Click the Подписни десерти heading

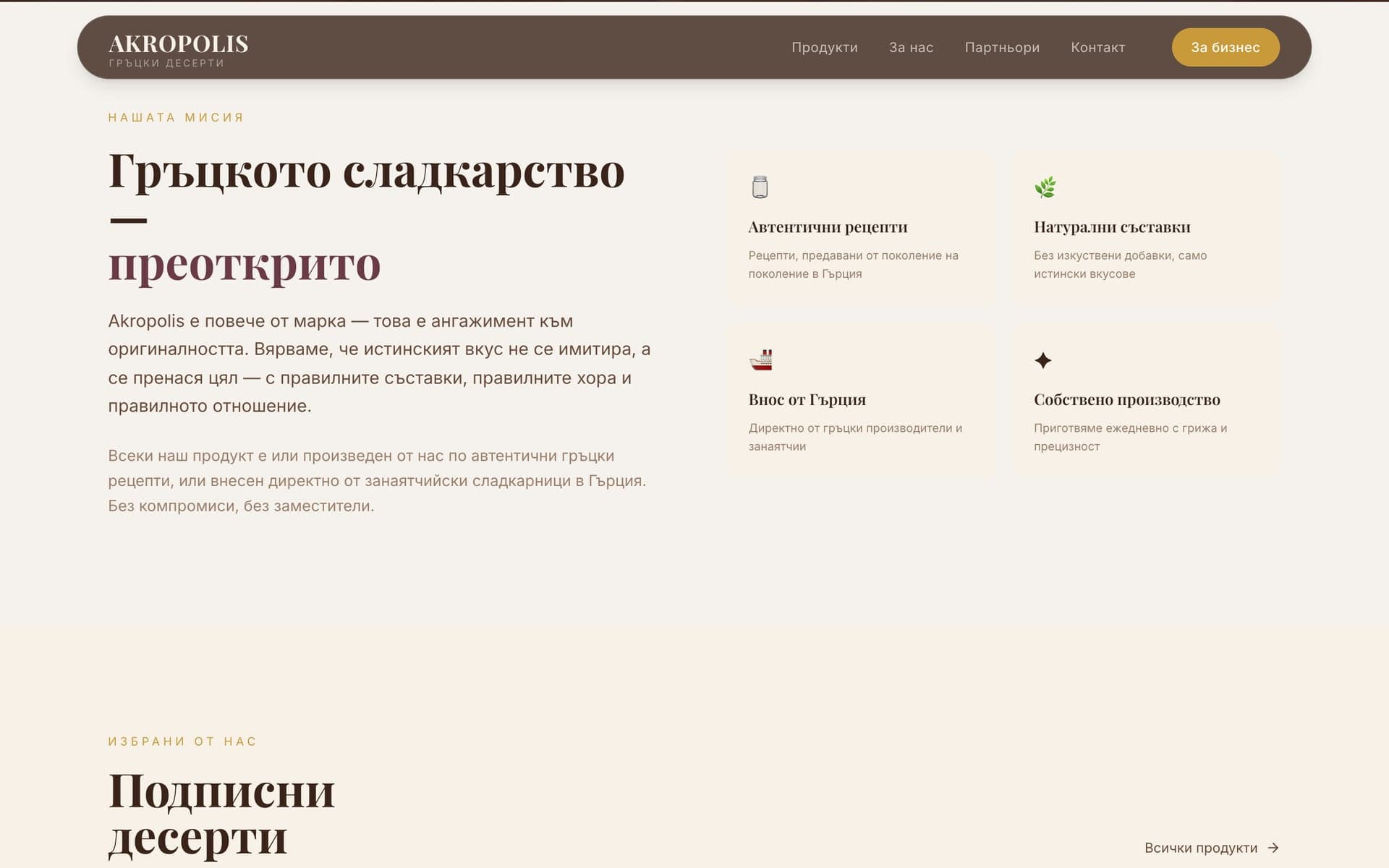click(221, 814)
